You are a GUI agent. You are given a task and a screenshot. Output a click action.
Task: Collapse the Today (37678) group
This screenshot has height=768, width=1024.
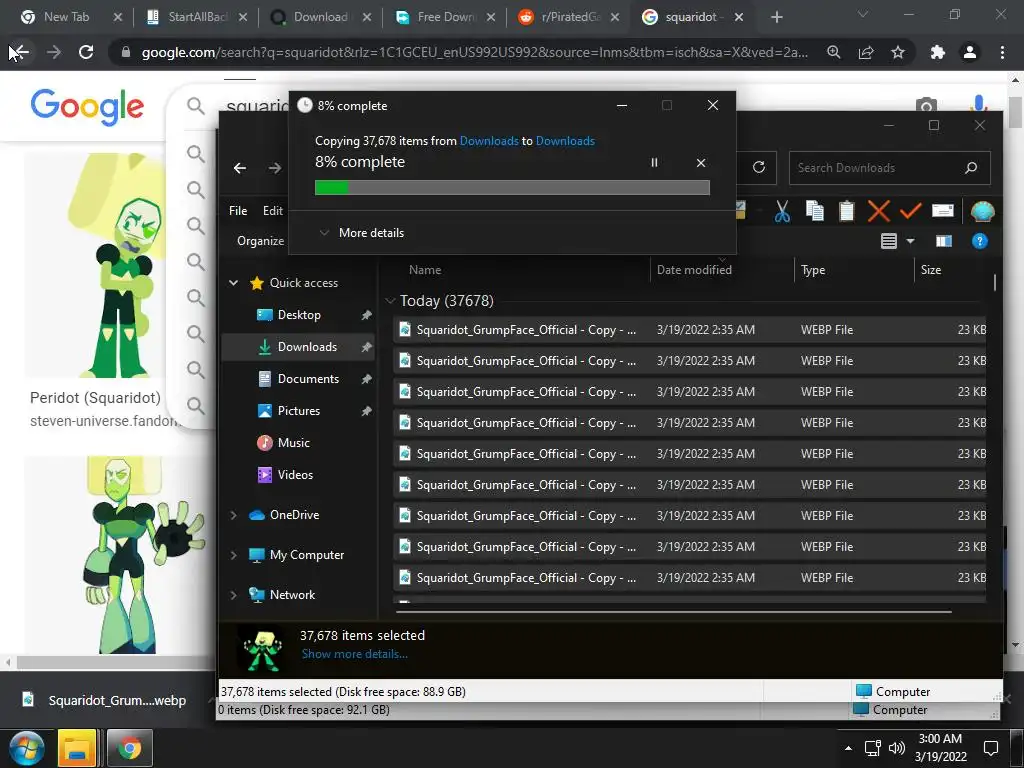[391, 301]
